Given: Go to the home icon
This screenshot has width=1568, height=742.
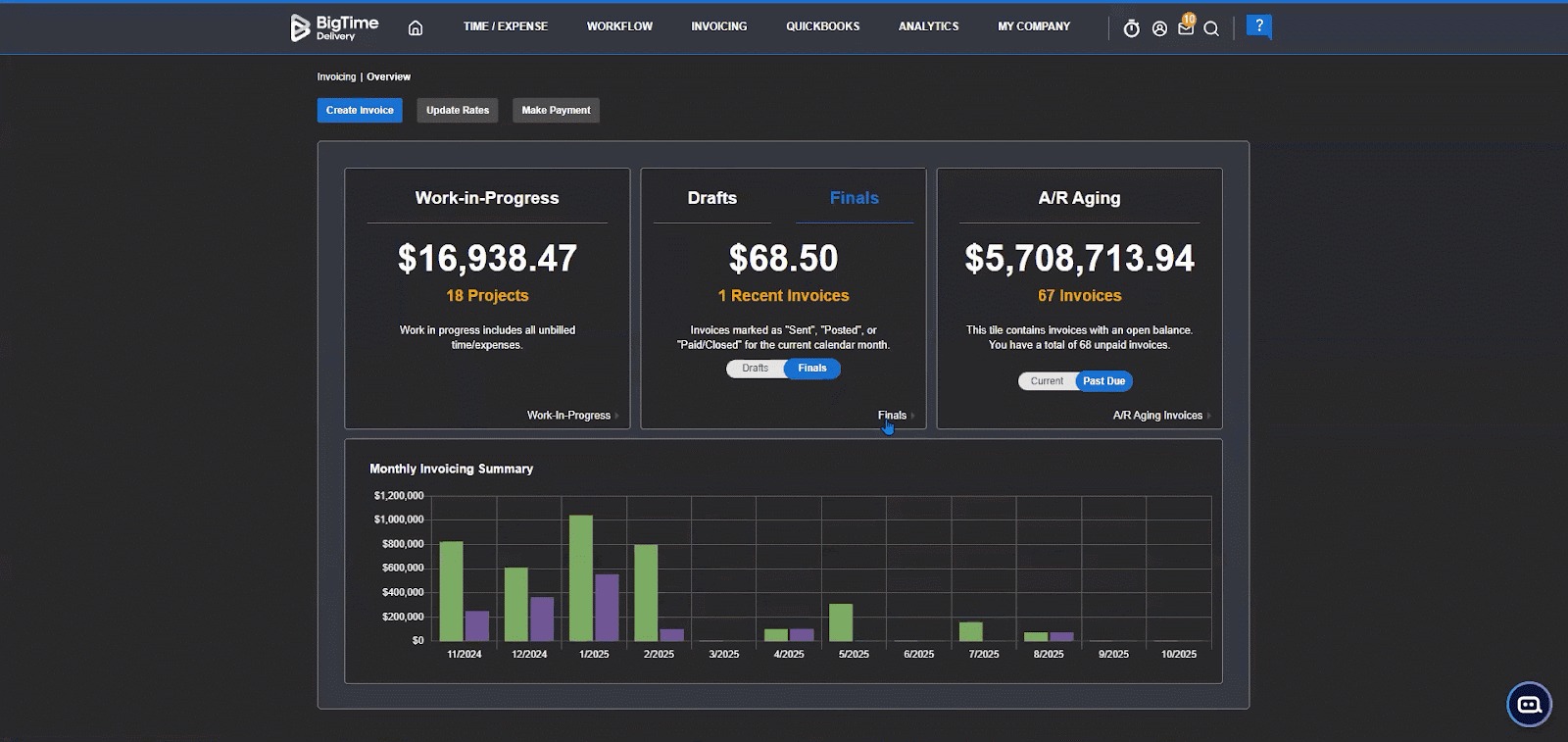Looking at the screenshot, I should pyautogui.click(x=416, y=28).
